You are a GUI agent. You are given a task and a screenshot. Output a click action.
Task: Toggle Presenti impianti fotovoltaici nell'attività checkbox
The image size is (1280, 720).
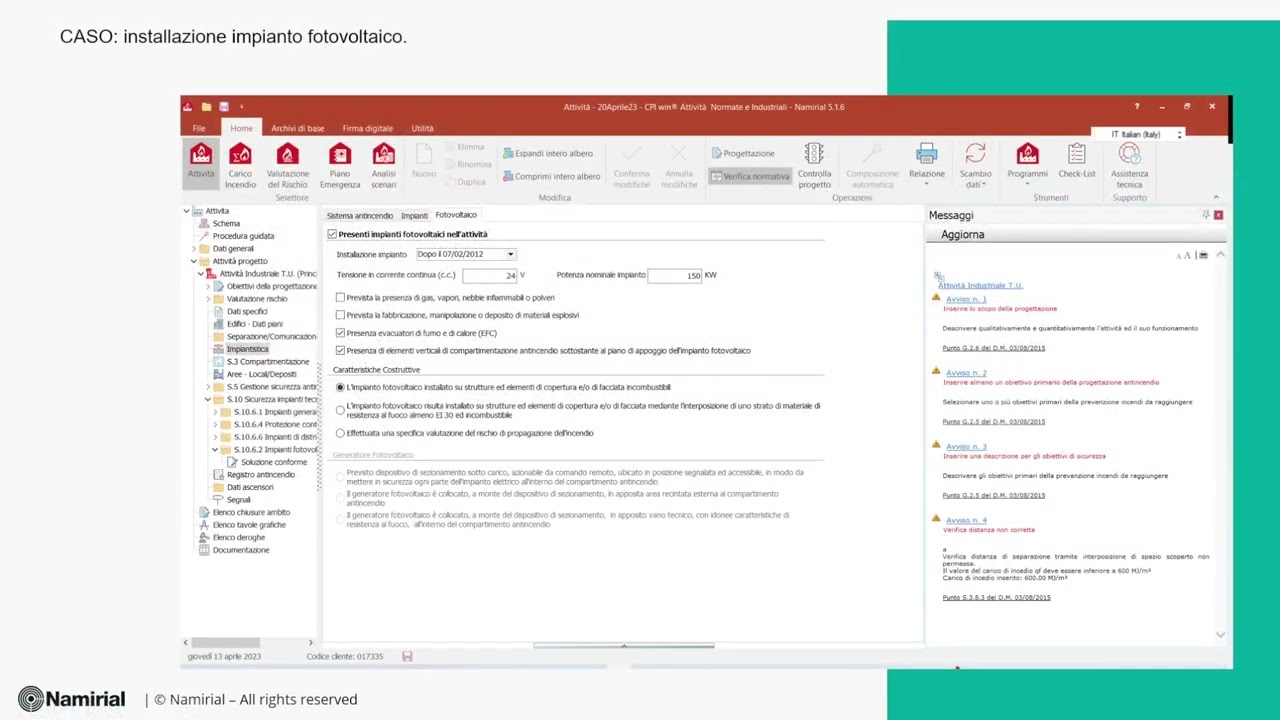pyautogui.click(x=332, y=234)
